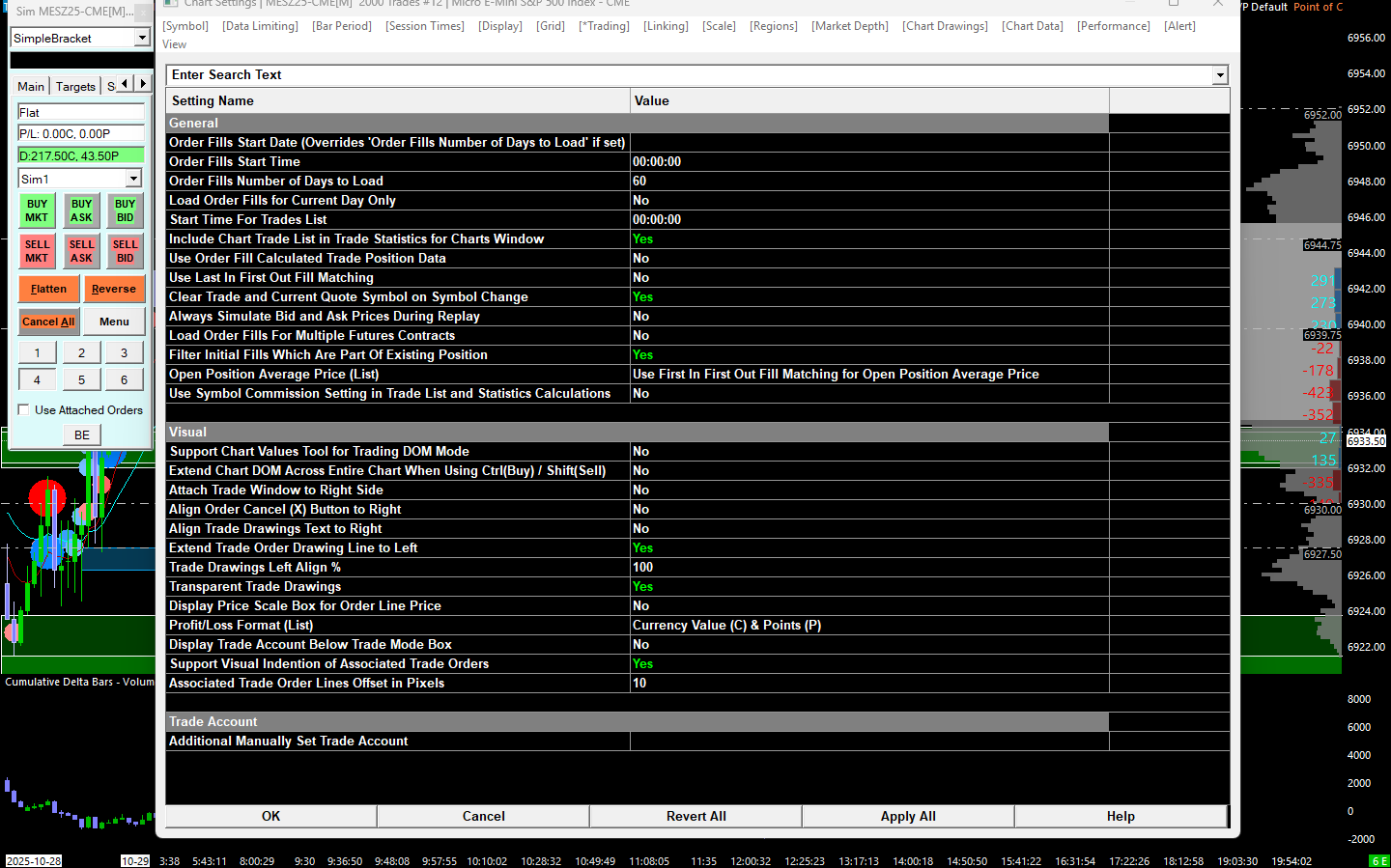The height and width of the screenshot is (868, 1391).
Task: Select order quantity button 6
Action: [125, 380]
